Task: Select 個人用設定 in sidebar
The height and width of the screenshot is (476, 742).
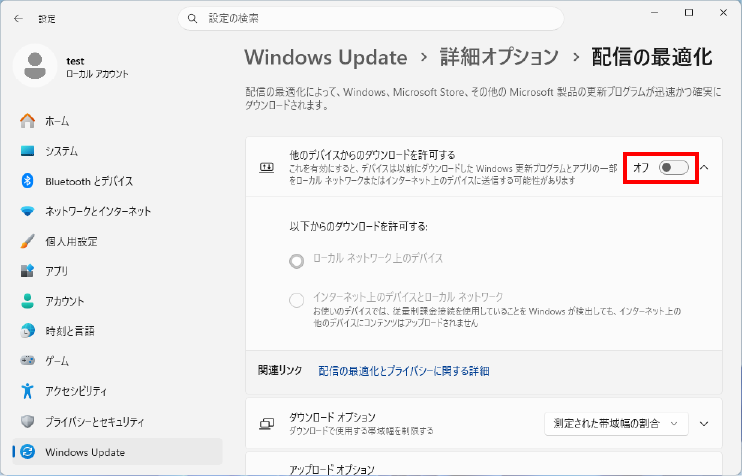Action: pos(117,241)
